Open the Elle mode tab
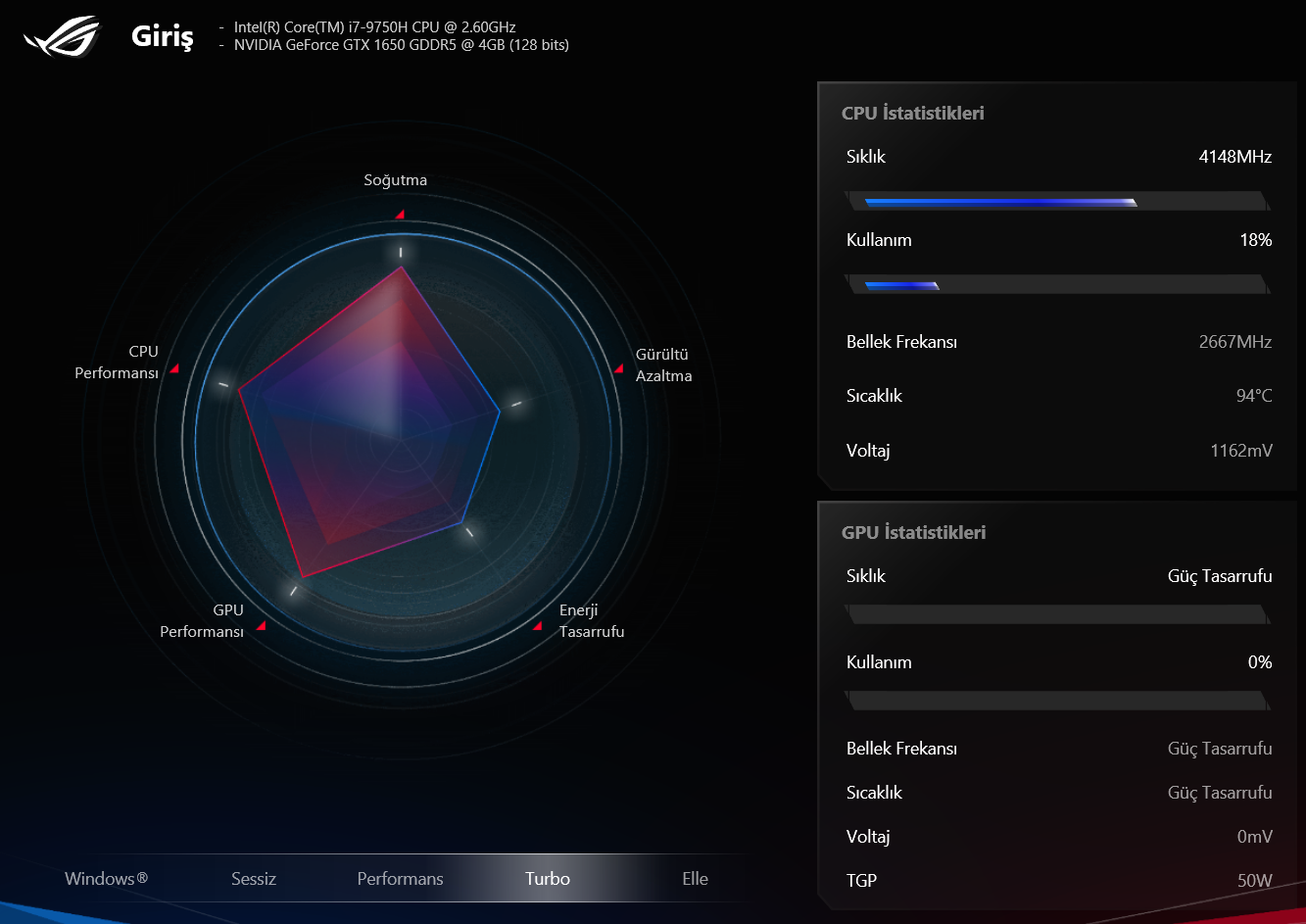 [x=695, y=879]
